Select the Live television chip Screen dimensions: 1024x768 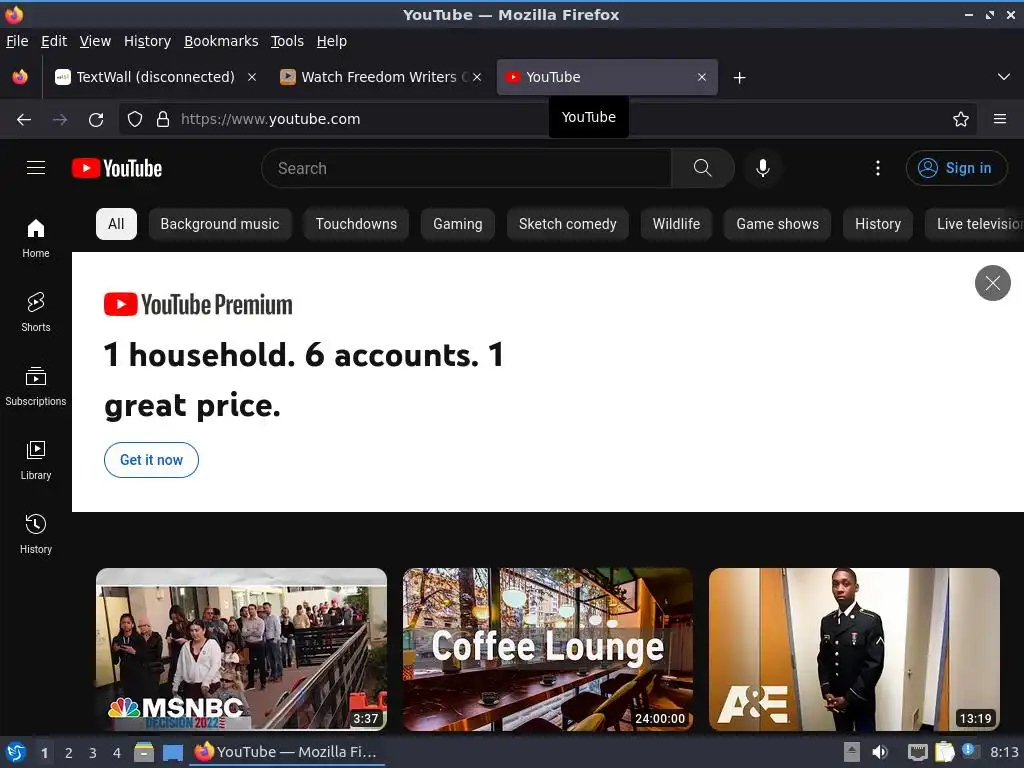click(975, 224)
